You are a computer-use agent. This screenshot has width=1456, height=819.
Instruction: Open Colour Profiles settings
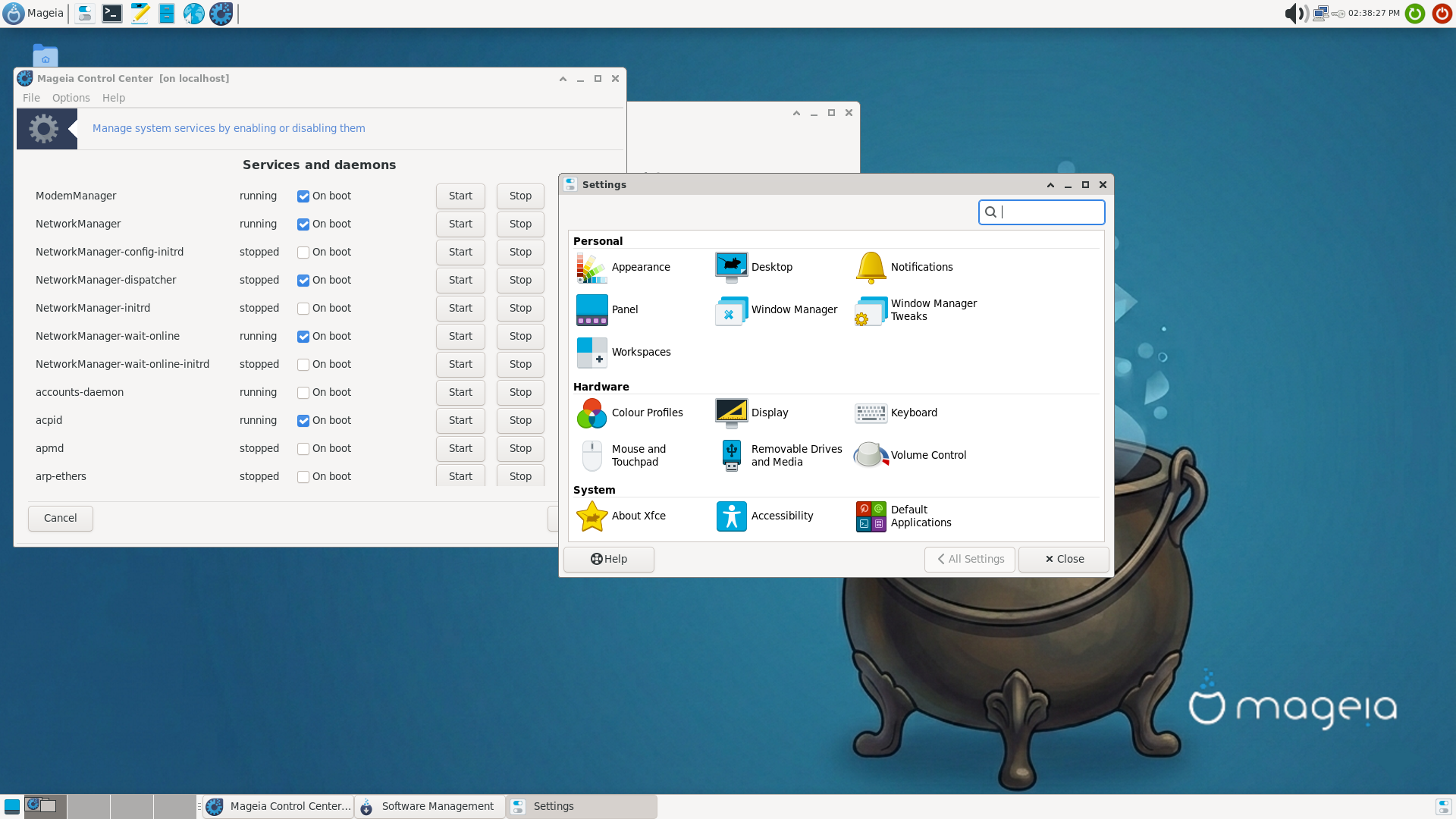coord(629,413)
